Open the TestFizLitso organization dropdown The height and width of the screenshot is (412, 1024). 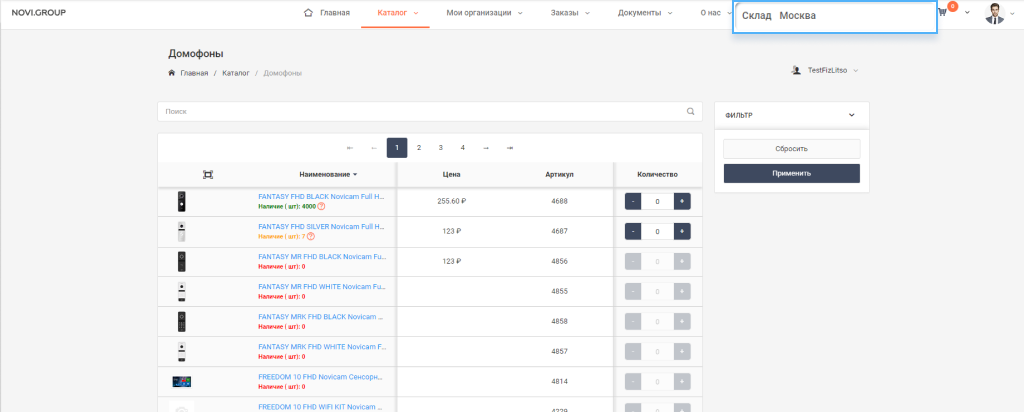click(825, 70)
